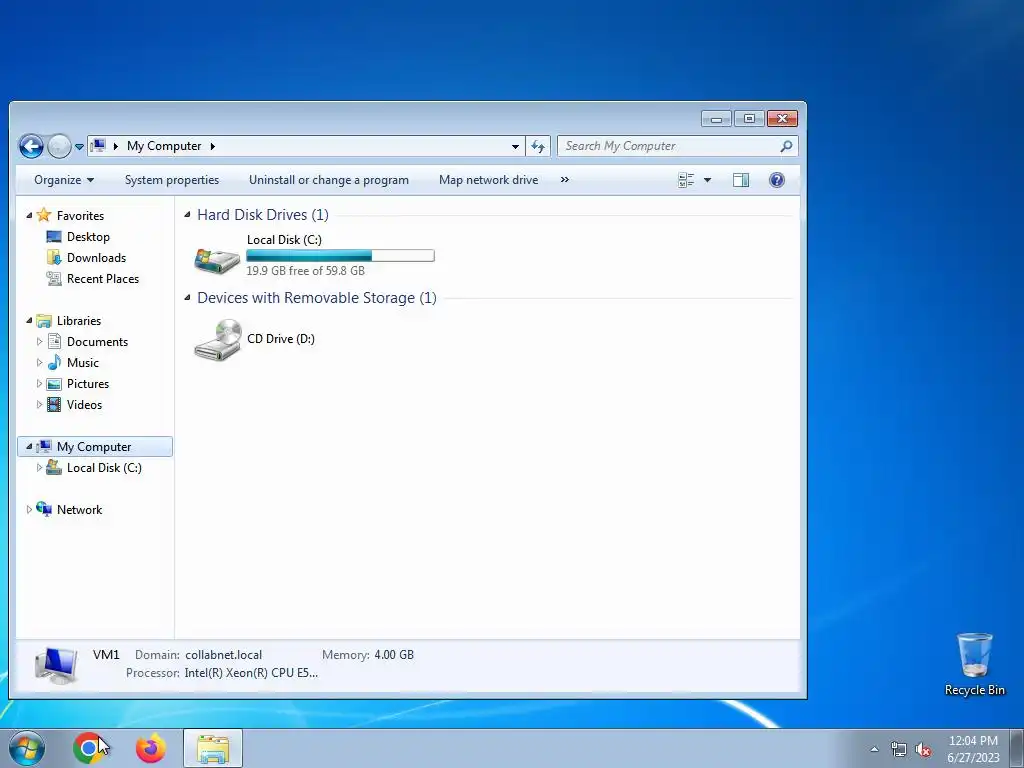Open the taskbar clock and date

click(973, 749)
